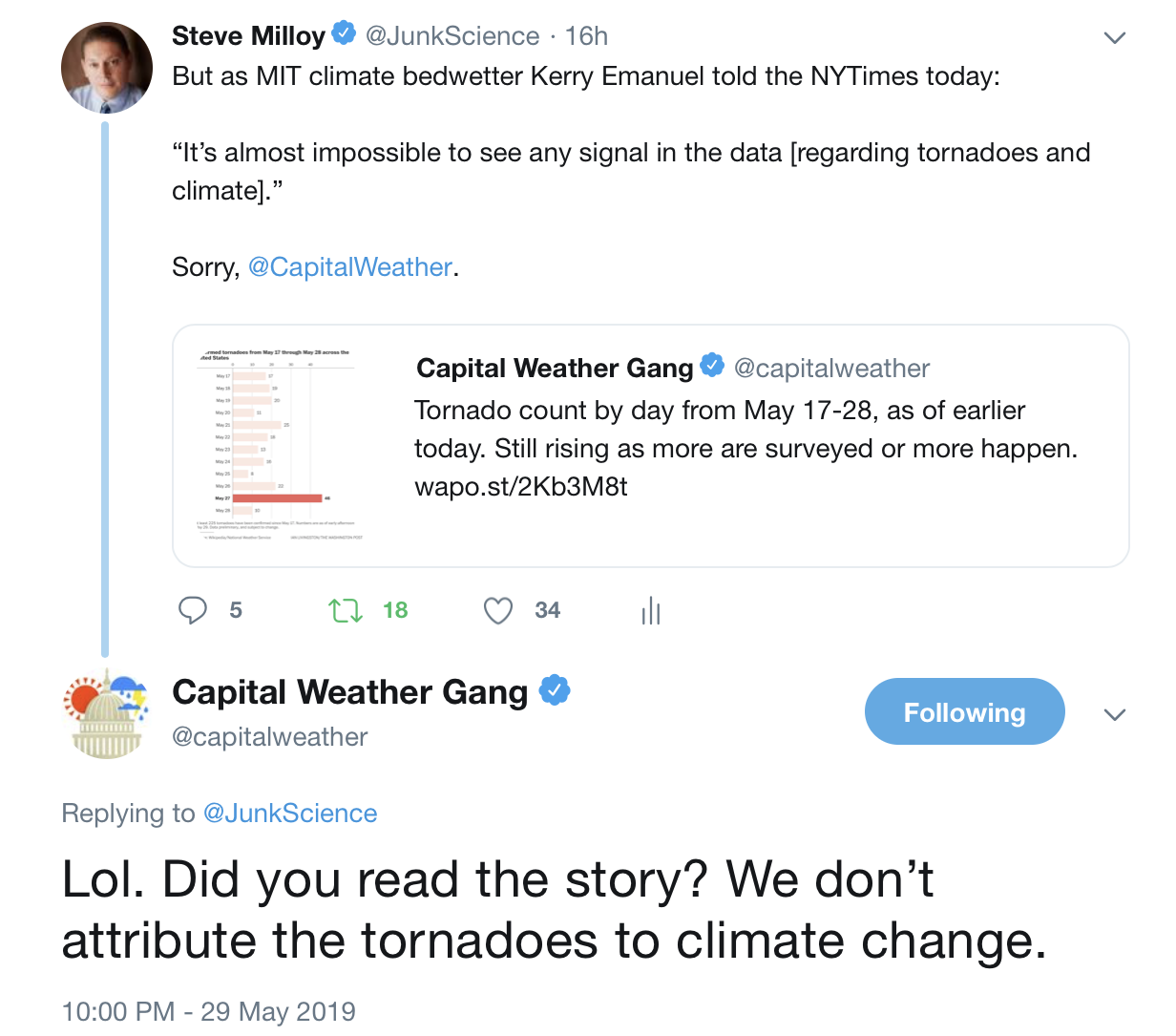1176x1036 pixels.
Task: Open the @CapitalWeather mention link
Action: click(x=350, y=267)
